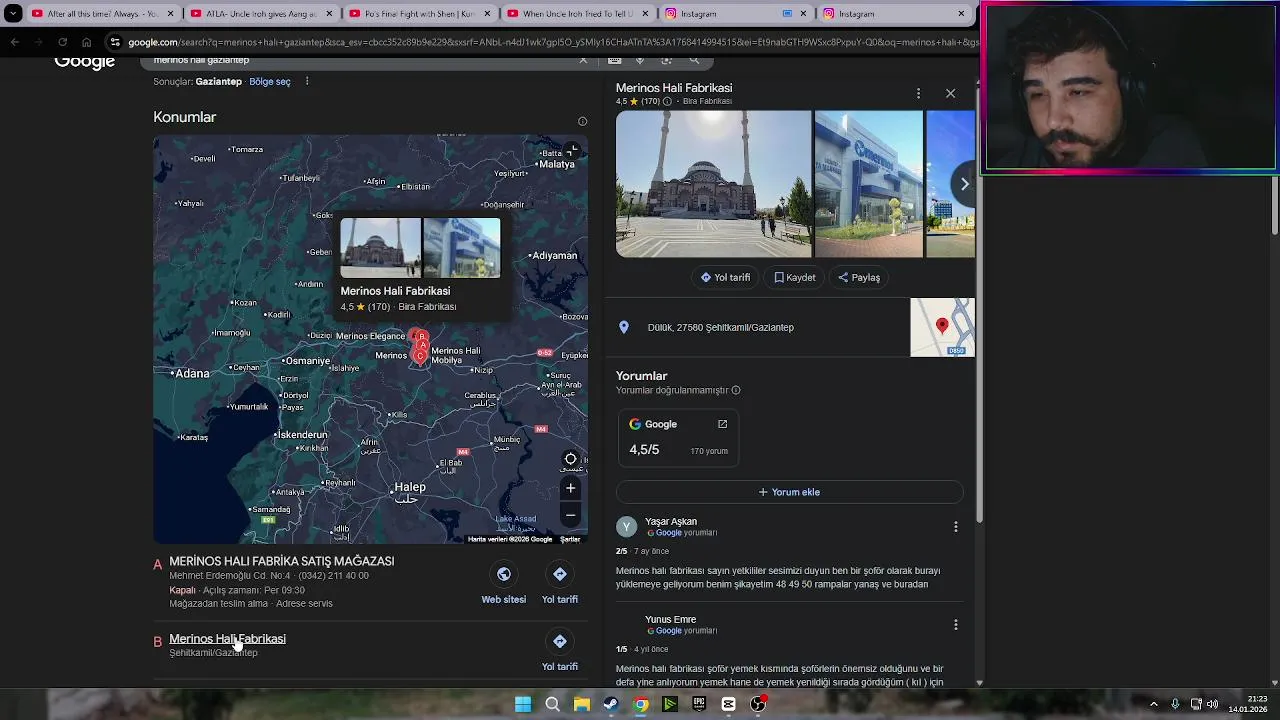Open listing B Merinos Hali Fabrikasi

click(x=227, y=638)
